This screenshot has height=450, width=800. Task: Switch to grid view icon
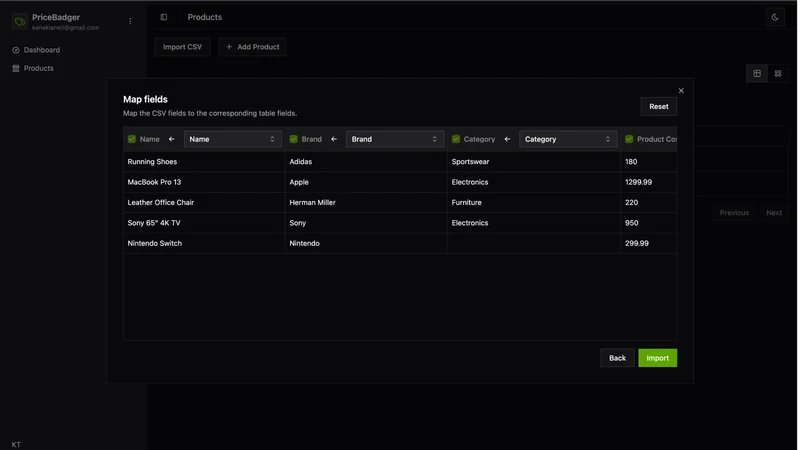pos(778,73)
